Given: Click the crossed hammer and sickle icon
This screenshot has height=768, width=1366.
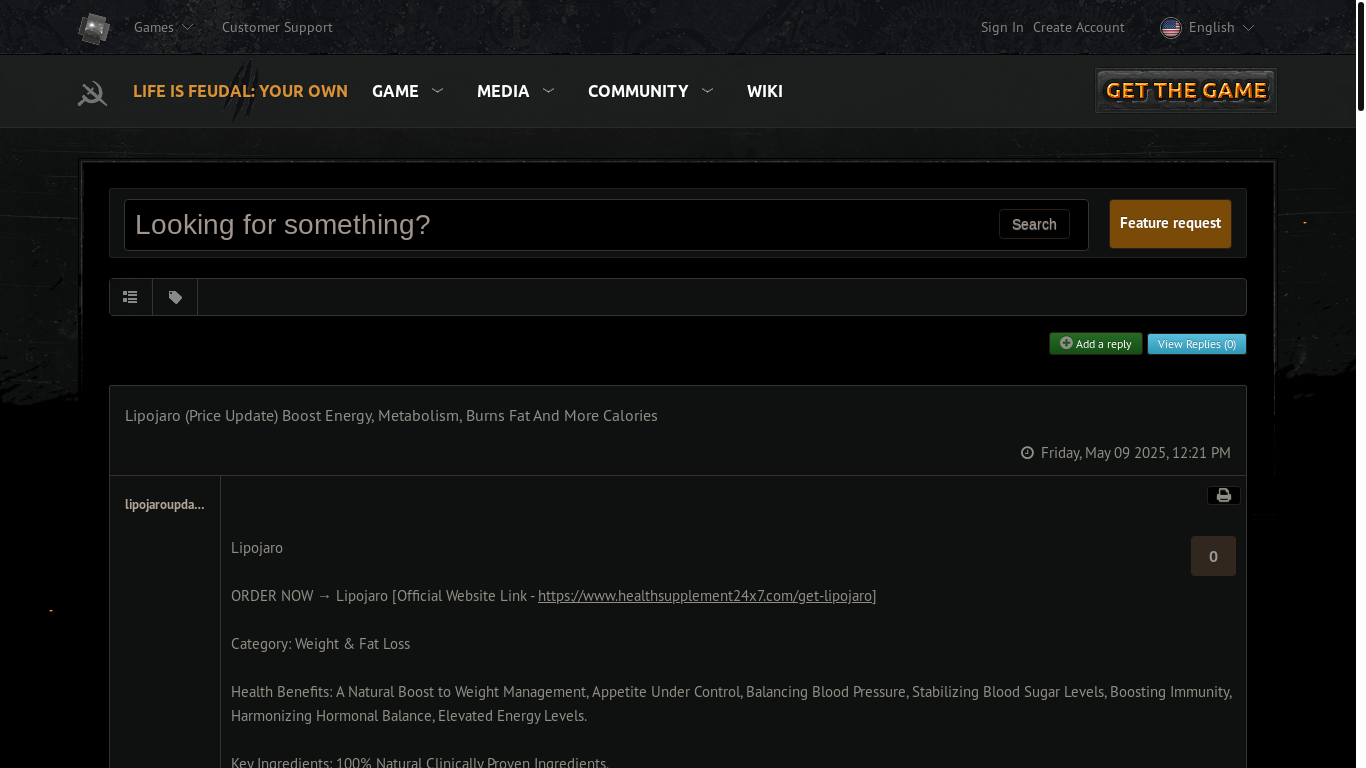Looking at the screenshot, I should tap(92, 92).
